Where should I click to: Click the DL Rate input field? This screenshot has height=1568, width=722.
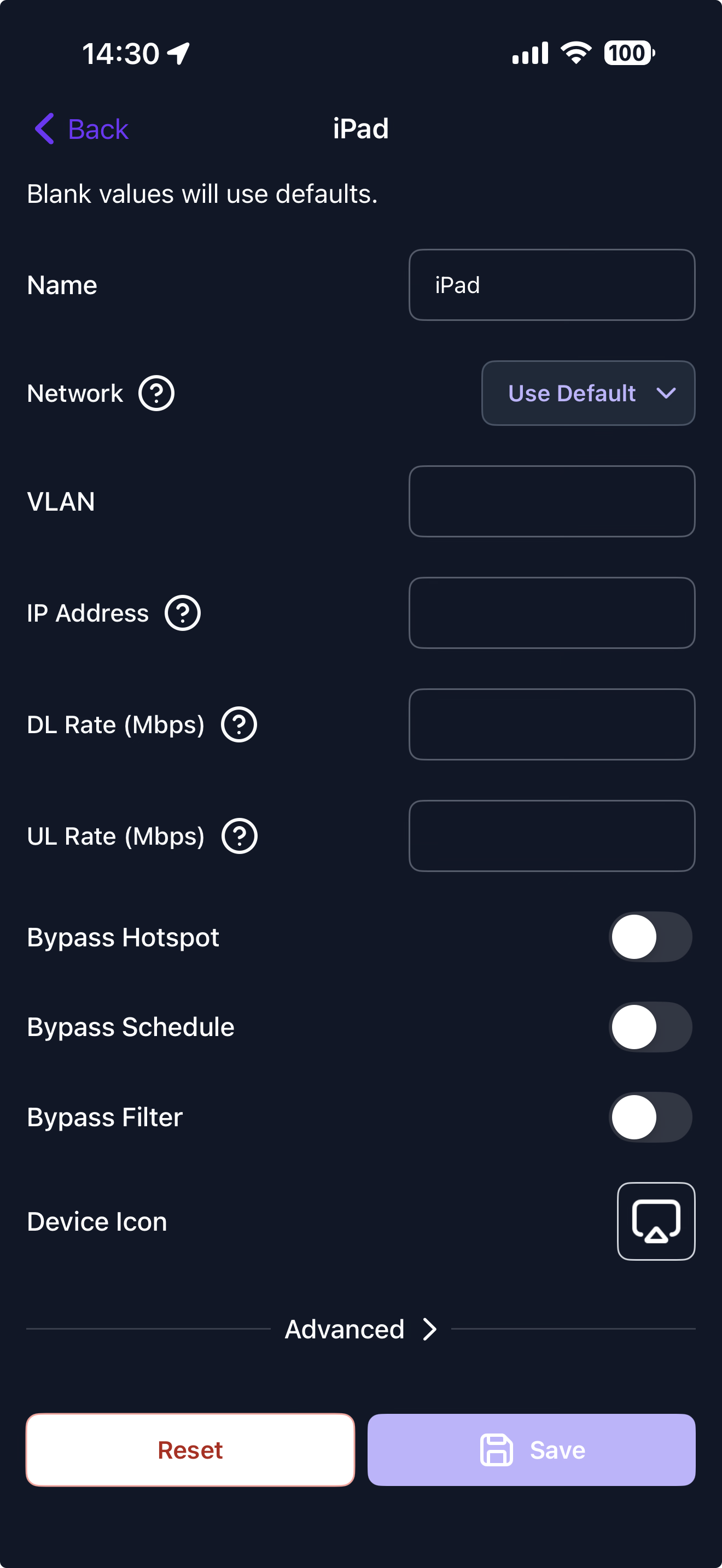tap(551, 724)
